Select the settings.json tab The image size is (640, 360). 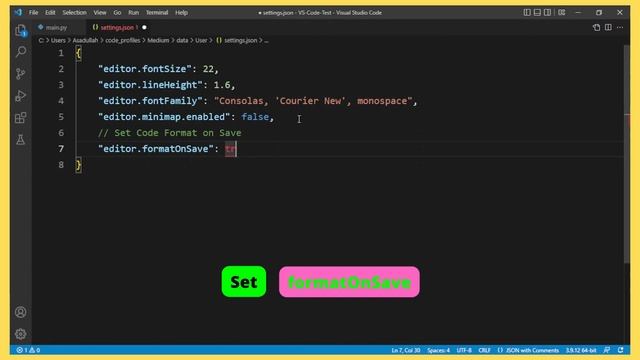tap(117, 27)
